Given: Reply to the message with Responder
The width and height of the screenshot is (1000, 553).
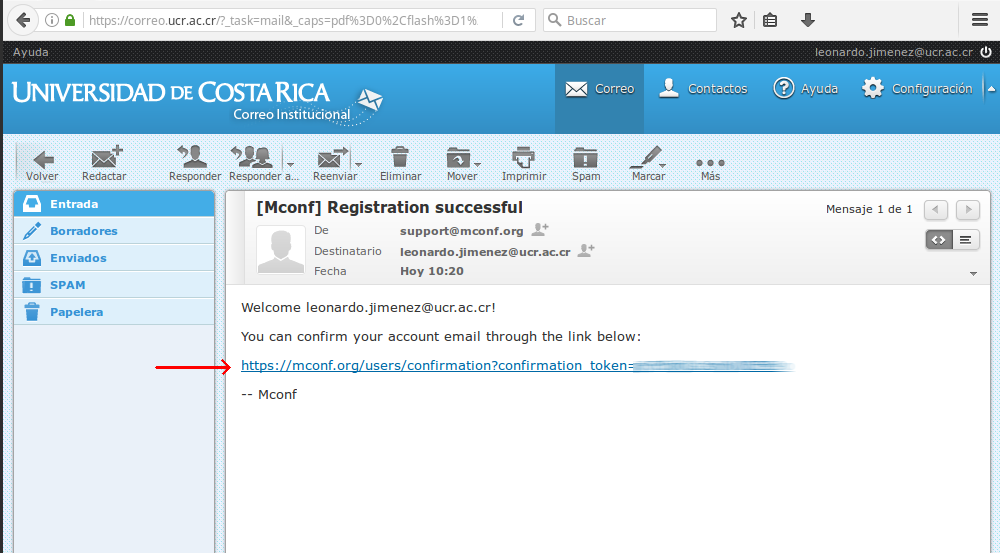Looking at the screenshot, I should tap(194, 160).
